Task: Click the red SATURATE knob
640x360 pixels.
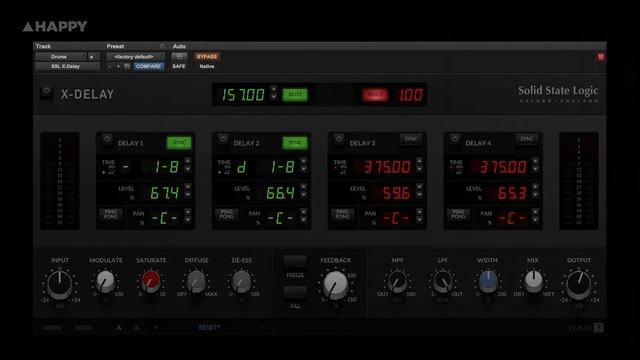Action: (x=151, y=282)
